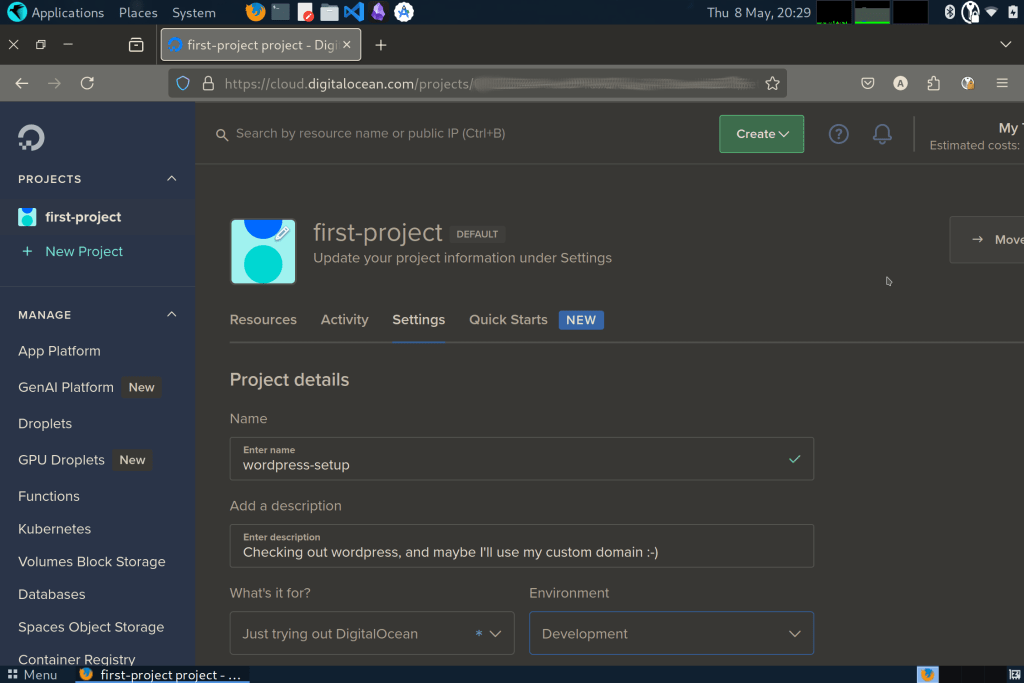
Task: Bookmark this page with star icon
Action: 772,83
